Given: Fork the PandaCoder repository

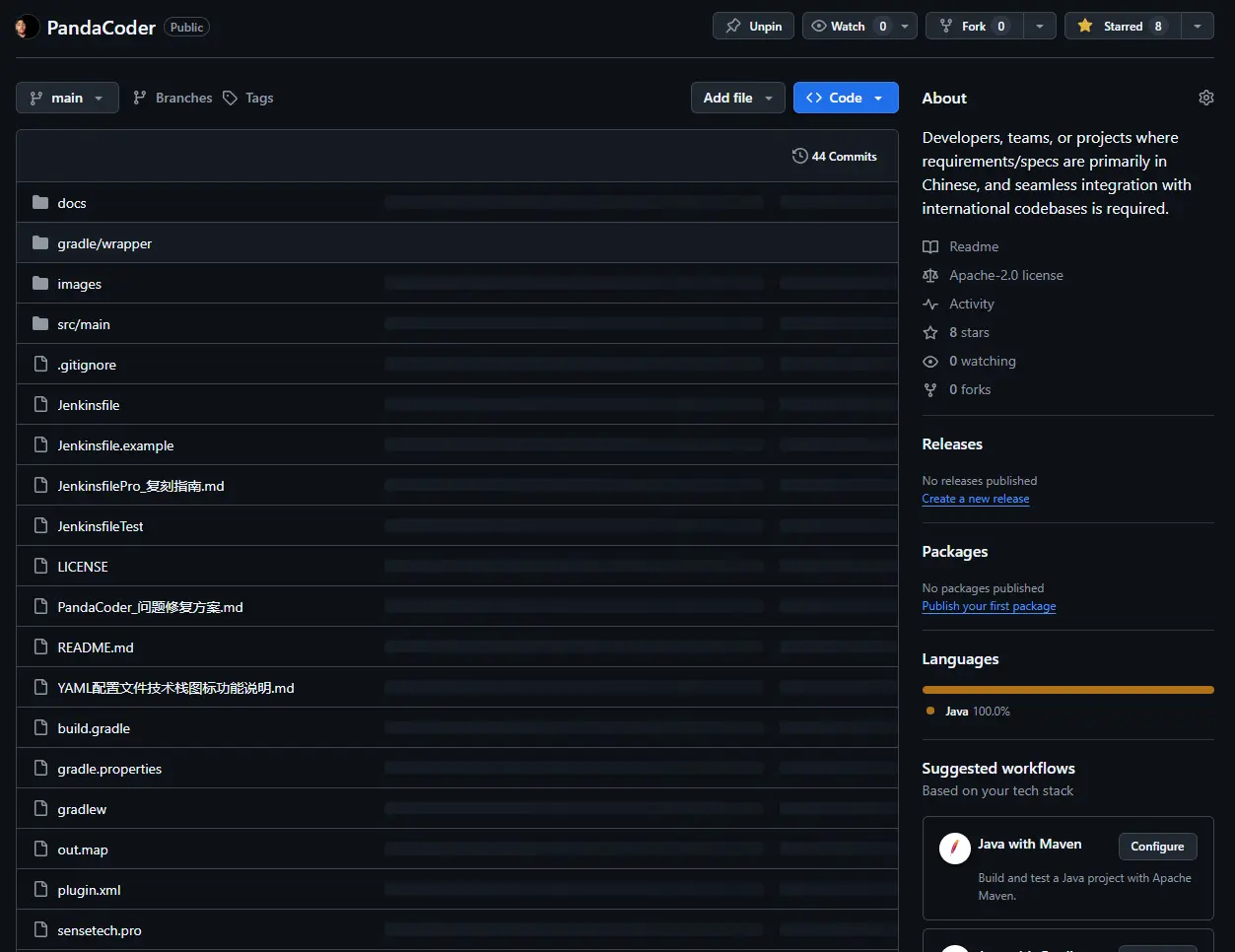Looking at the screenshot, I should tap(974, 26).
